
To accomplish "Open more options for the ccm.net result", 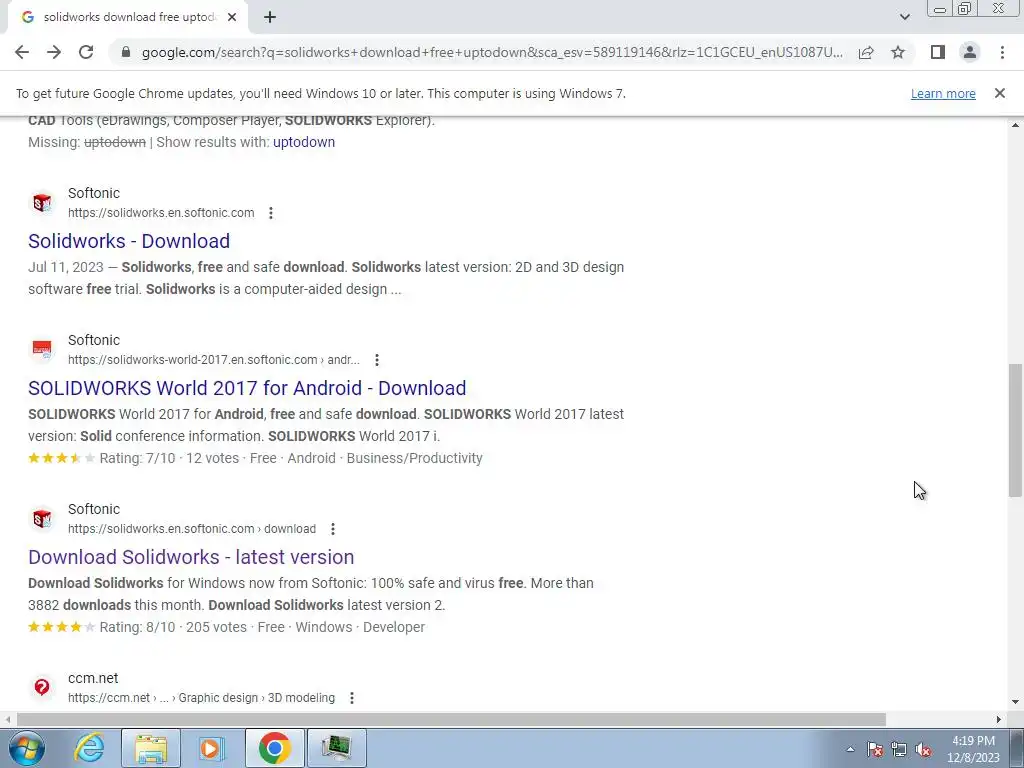I will click(x=351, y=698).
